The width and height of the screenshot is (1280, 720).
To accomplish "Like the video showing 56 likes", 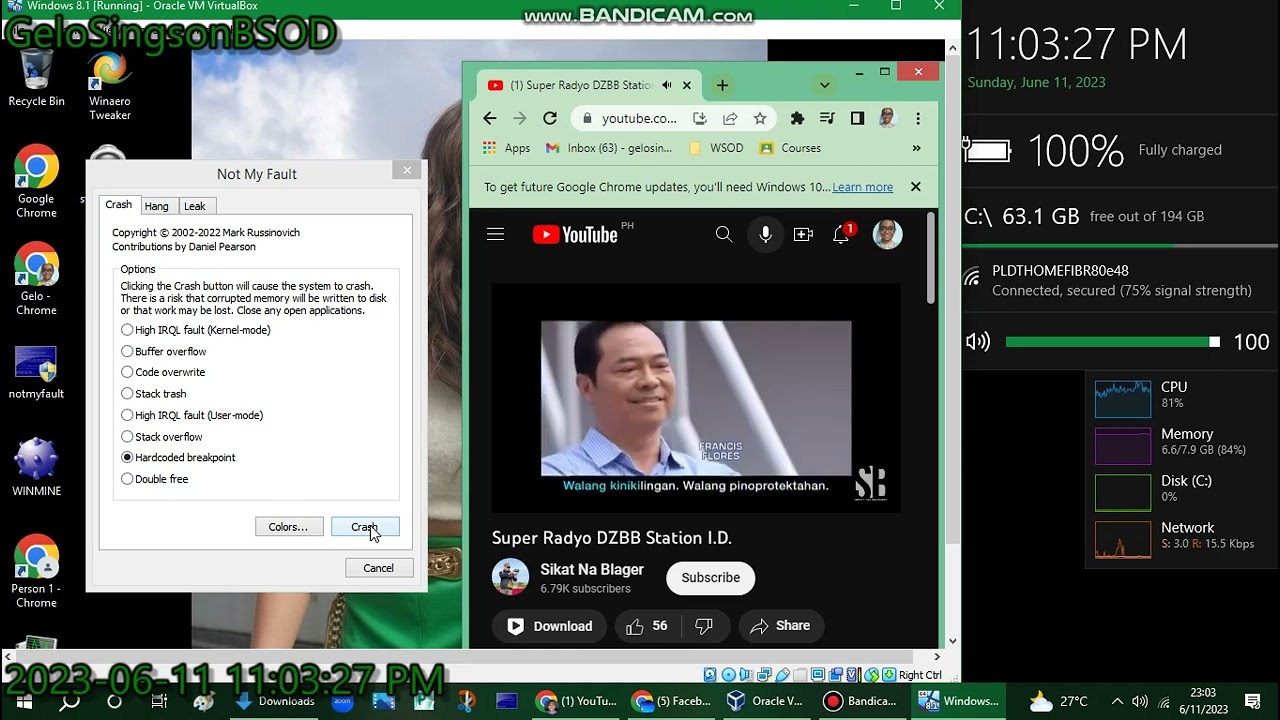I will coord(646,626).
